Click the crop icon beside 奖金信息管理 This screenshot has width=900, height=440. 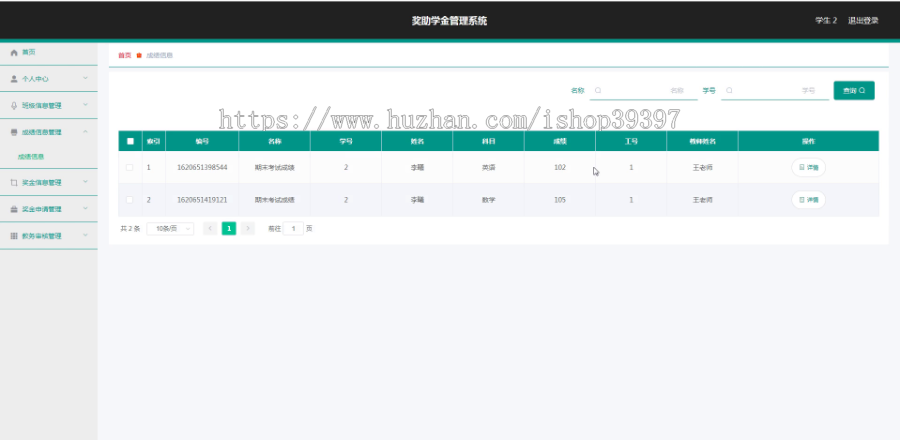(14, 182)
